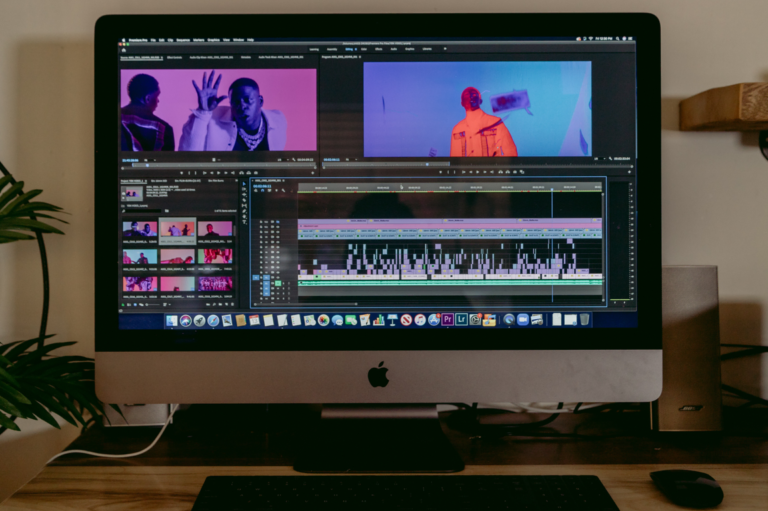Open Premiere Pro in the Dock
Viewport: 768px width, 511px height.
(x=447, y=320)
